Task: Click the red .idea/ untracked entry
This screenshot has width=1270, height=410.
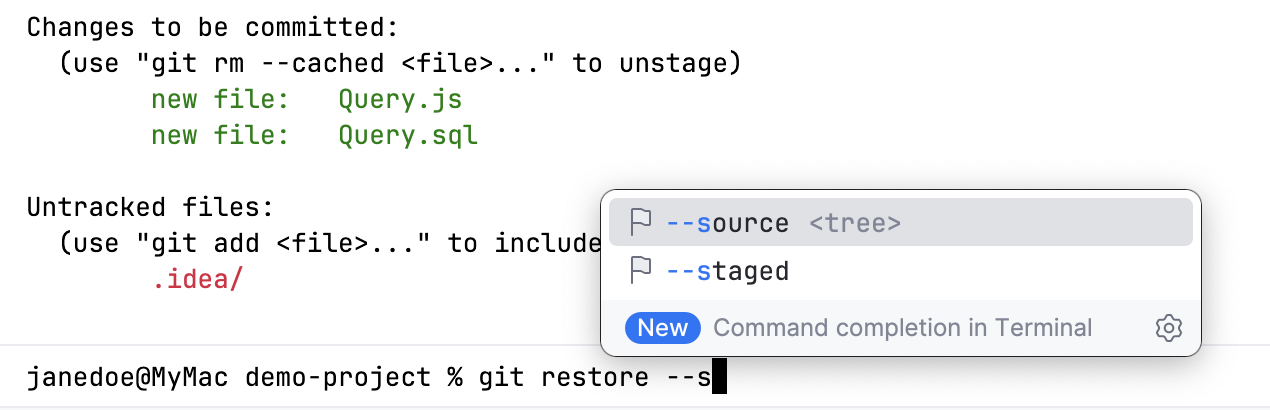Action: point(197,279)
